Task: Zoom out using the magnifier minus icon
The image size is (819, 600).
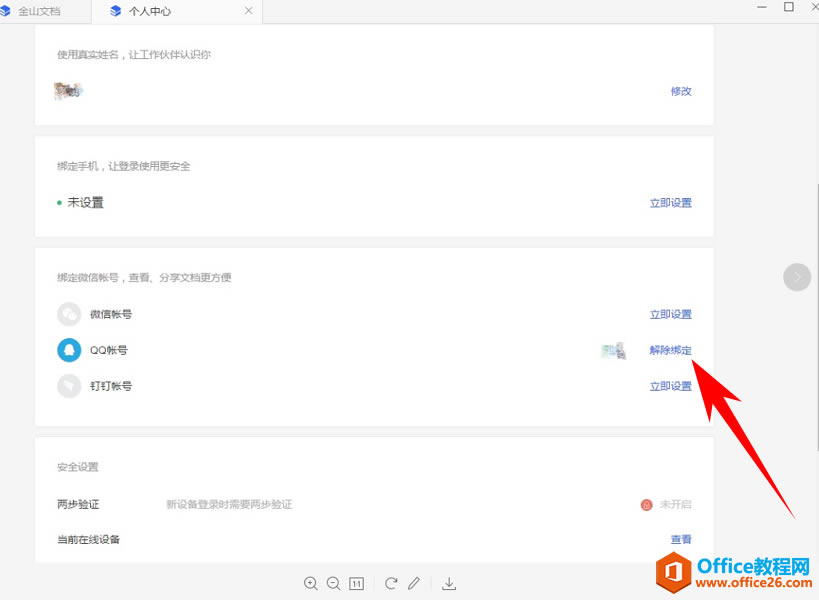Action: coord(333,583)
